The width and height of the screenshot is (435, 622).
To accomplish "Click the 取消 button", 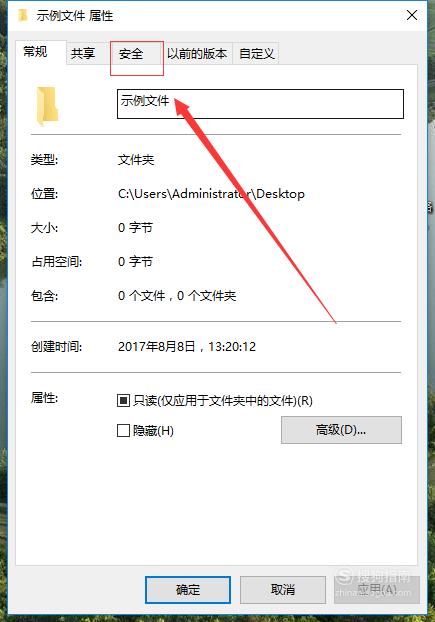I will tap(283, 589).
